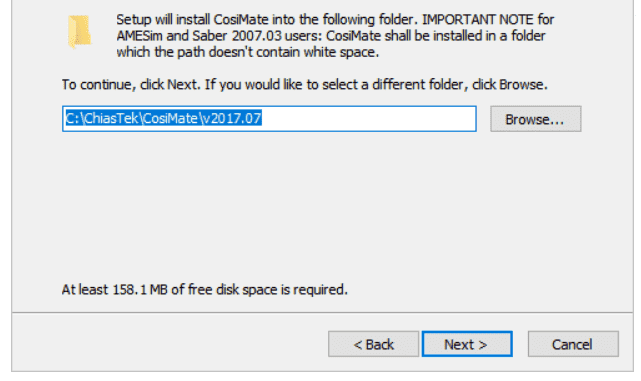Image resolution: width=641 pixels, height=381 pixels.
Task: Cancel the CosiMate setup
Action: pyautogui.click(x=573, y=344)
